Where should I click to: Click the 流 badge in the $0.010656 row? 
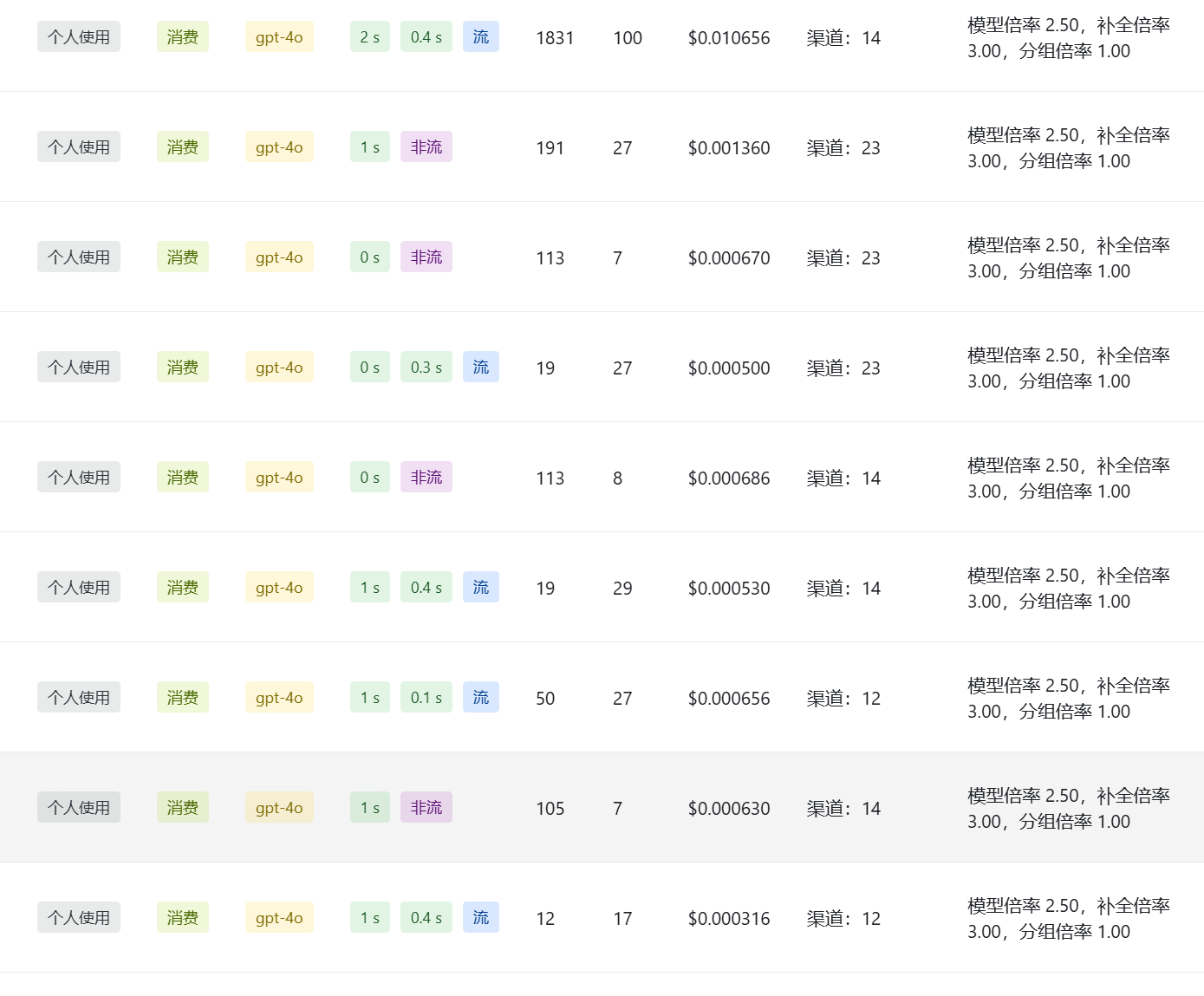pyautogui.click(x=481, y=37)
